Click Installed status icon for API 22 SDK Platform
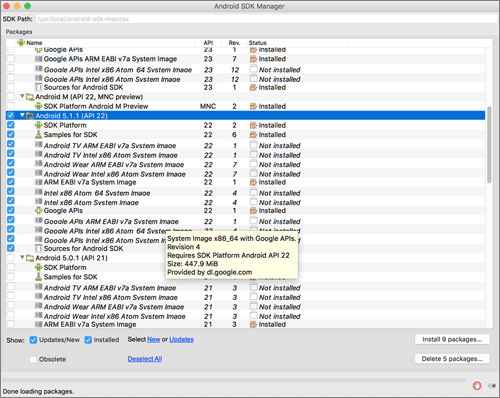 [253, 125]
